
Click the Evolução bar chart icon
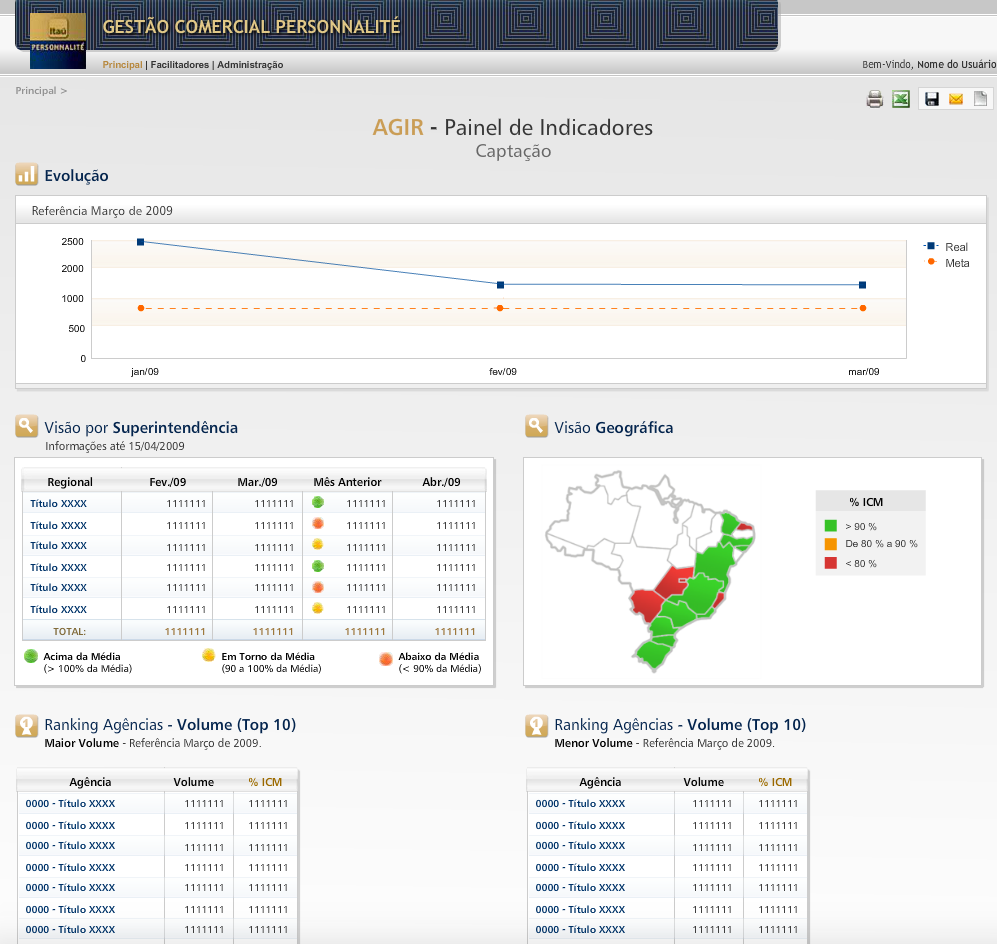27,174
